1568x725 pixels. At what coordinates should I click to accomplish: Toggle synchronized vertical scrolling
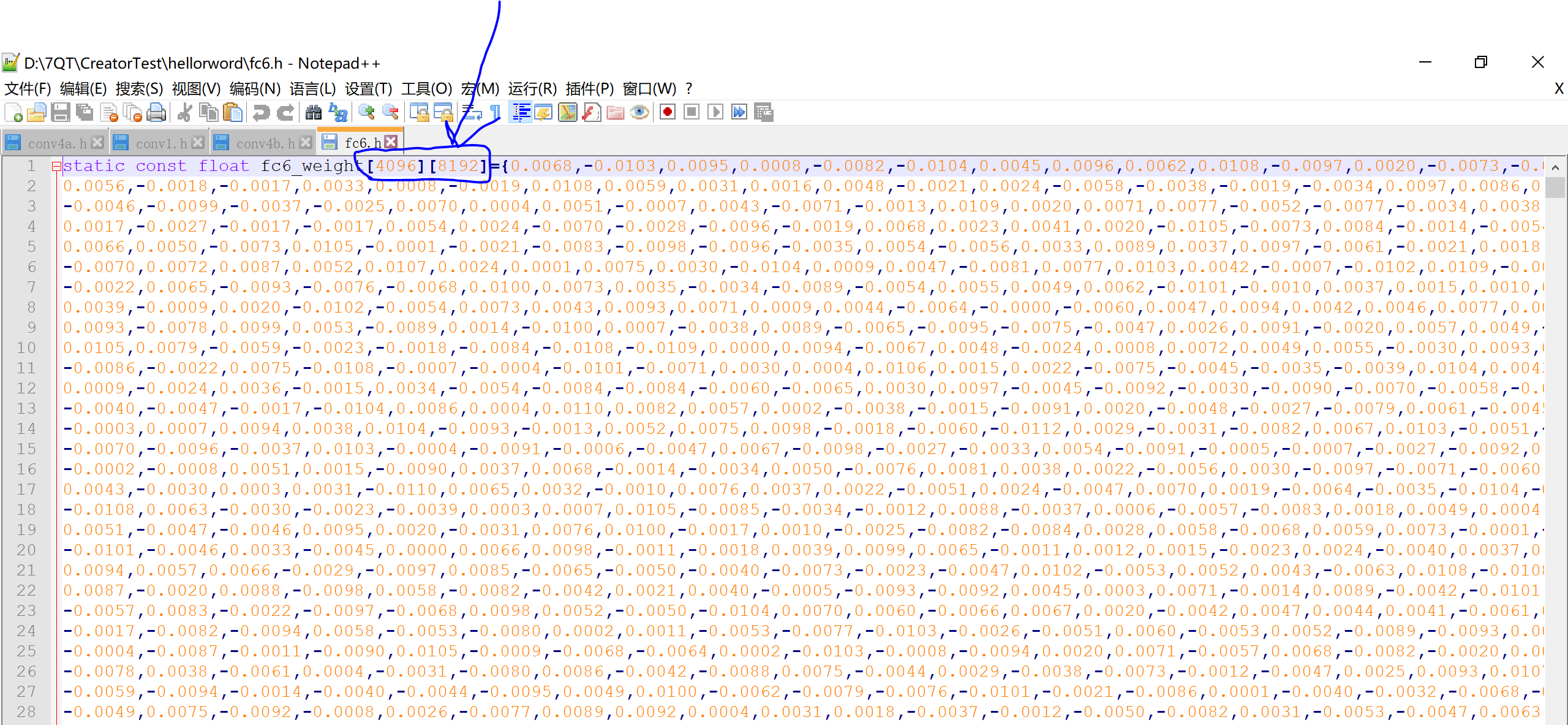(x=419, y=113)
